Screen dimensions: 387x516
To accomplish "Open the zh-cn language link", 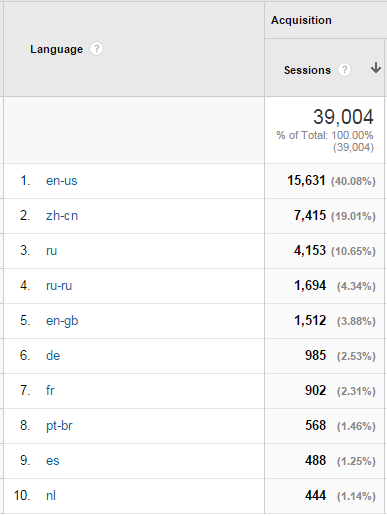I will [x=62, y=216].
